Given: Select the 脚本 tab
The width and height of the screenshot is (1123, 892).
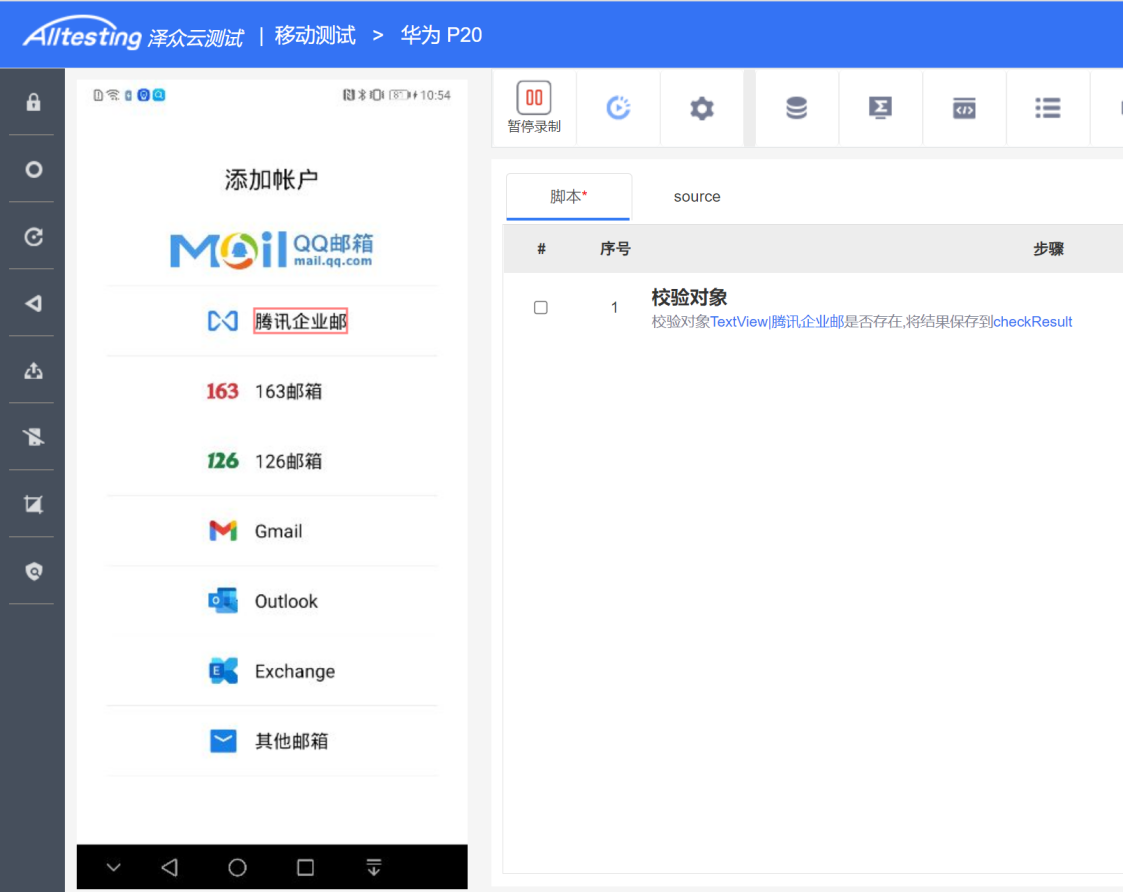Looking at the screenshot, I should [568, 197].
